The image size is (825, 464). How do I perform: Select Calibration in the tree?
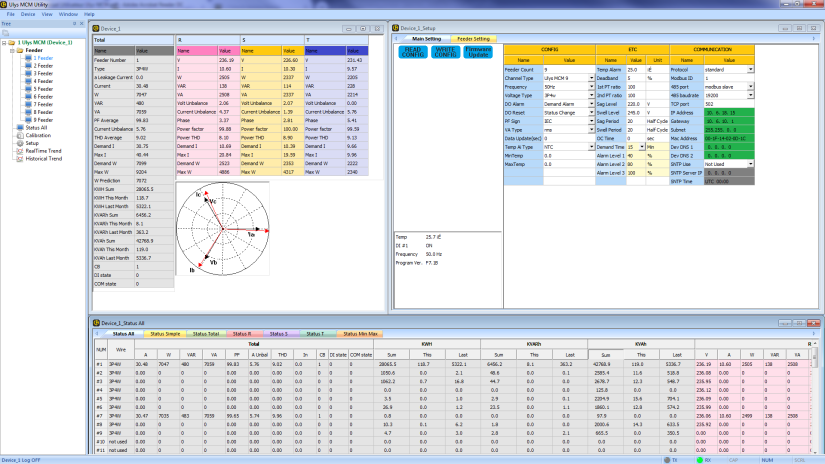point(38,136)
